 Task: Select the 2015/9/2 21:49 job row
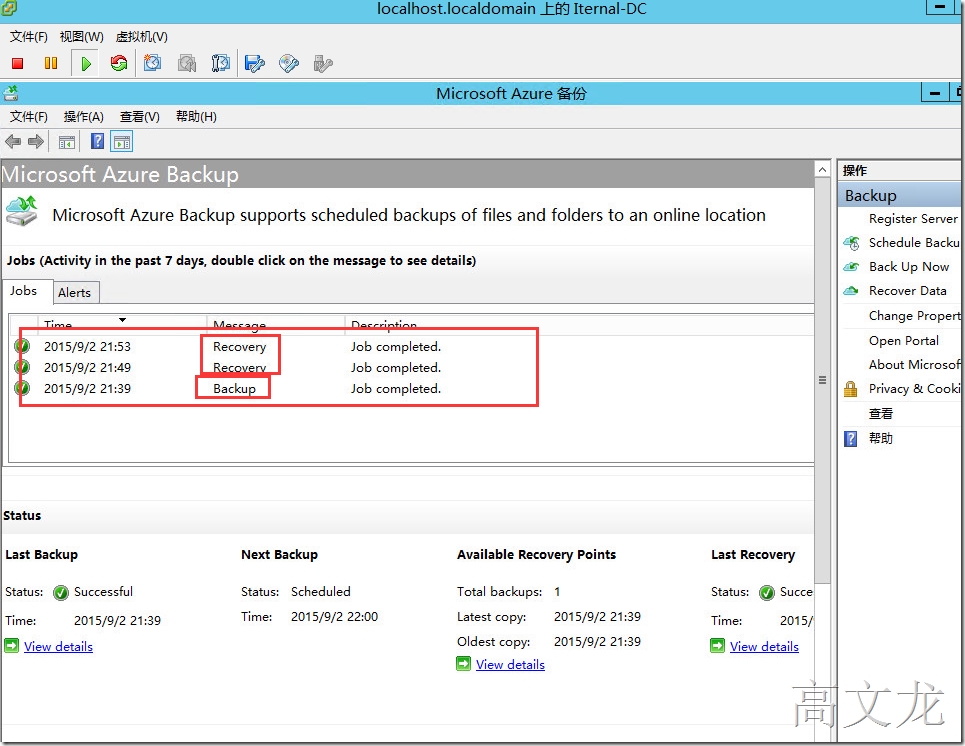[411, 367]
